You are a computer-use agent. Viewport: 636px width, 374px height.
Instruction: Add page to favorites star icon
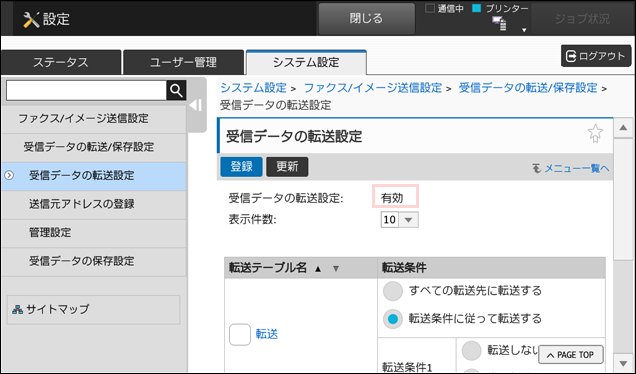coord(595,133)
